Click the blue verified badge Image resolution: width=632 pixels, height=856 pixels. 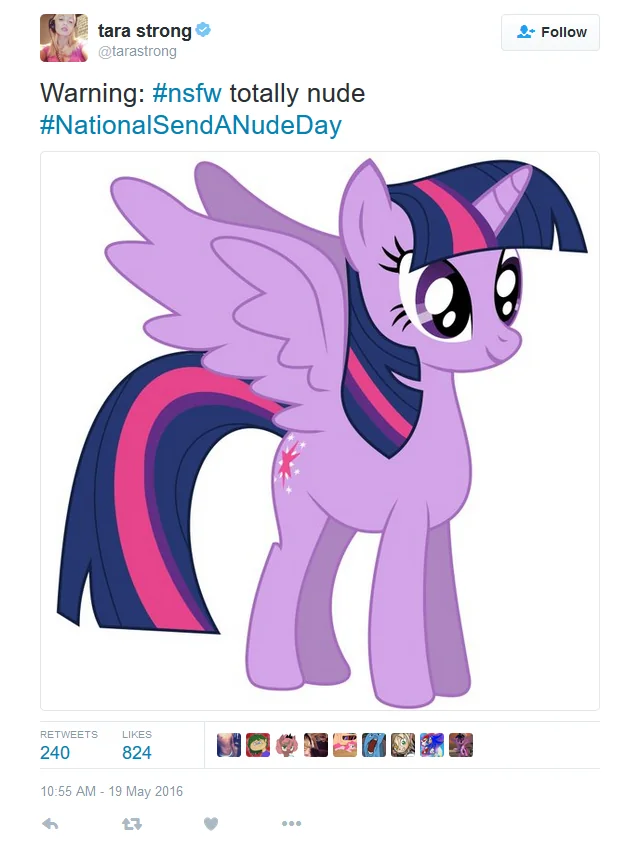203,30
